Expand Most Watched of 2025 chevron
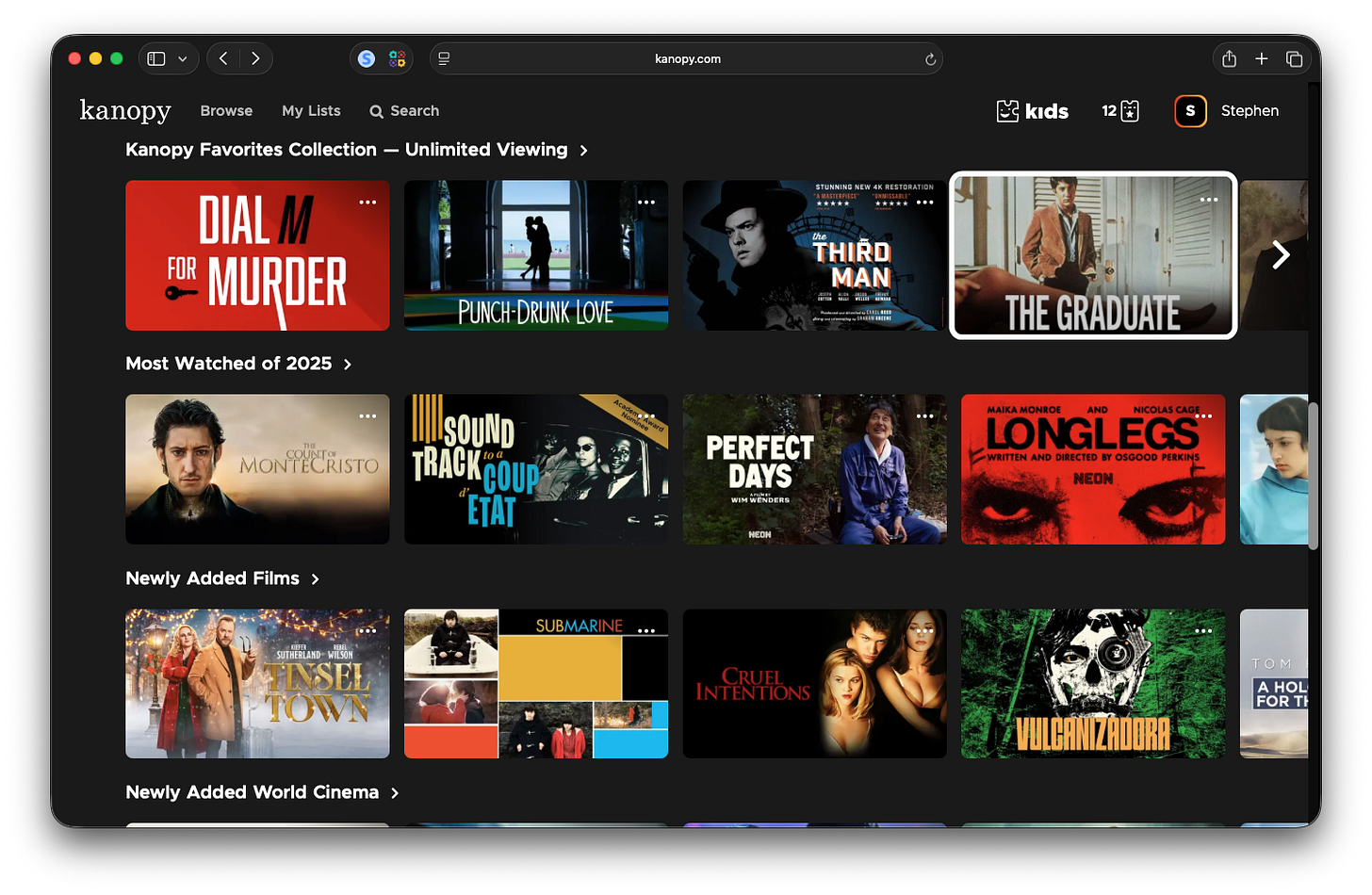The height and width of the screenshot is (895, 1372). click(348, 365)
